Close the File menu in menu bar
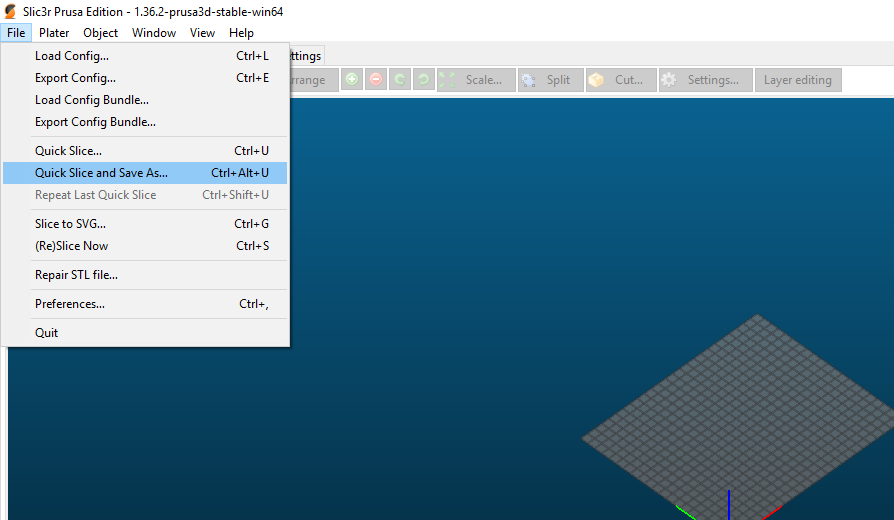Screen dimensions: 894x520 16,33
